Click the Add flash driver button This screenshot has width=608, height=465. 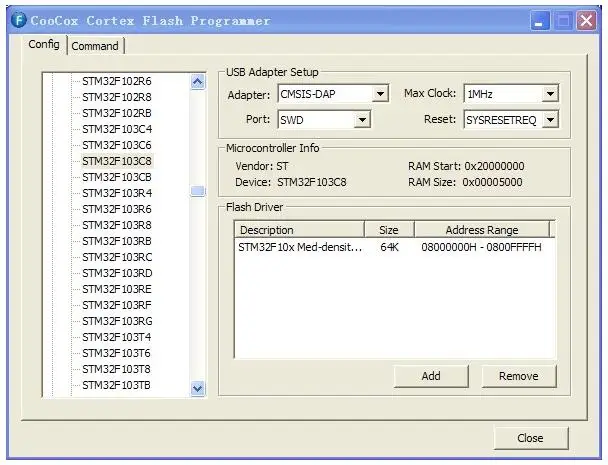[x=431, y=376]
